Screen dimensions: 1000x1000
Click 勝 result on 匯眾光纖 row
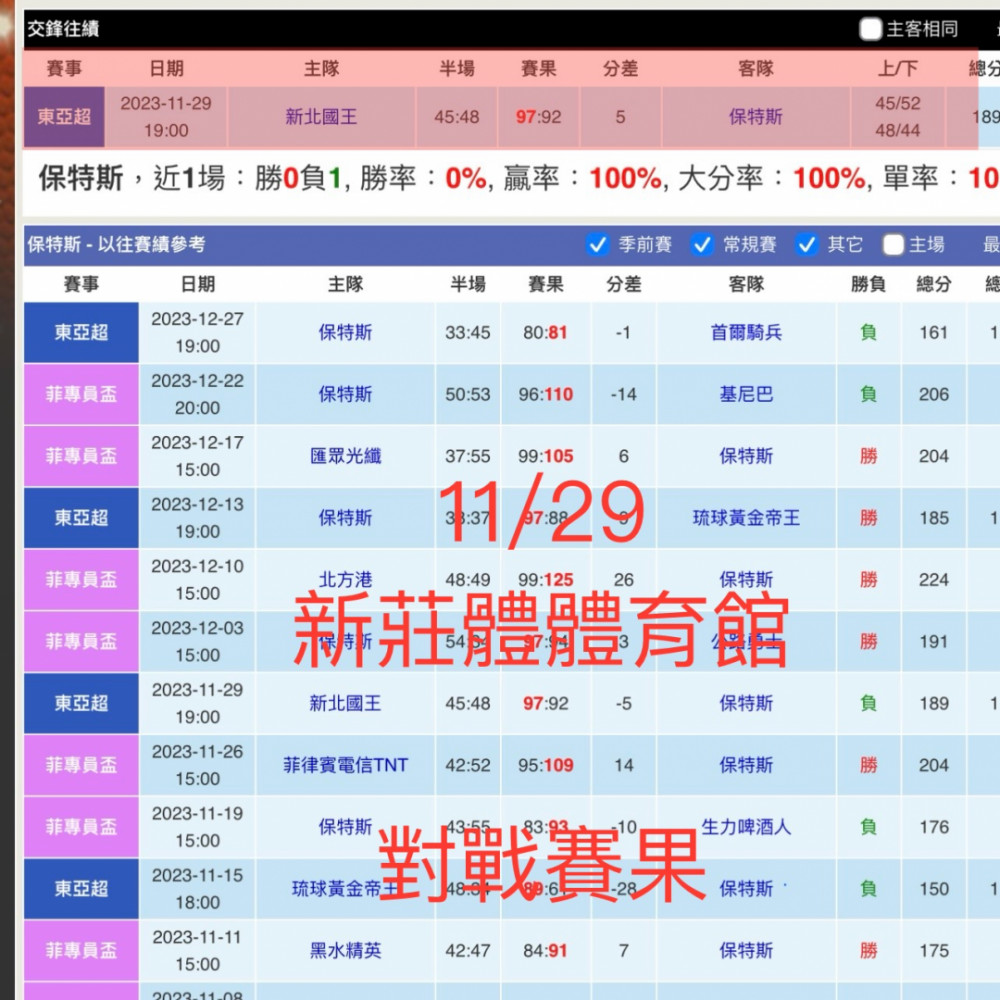869,456
